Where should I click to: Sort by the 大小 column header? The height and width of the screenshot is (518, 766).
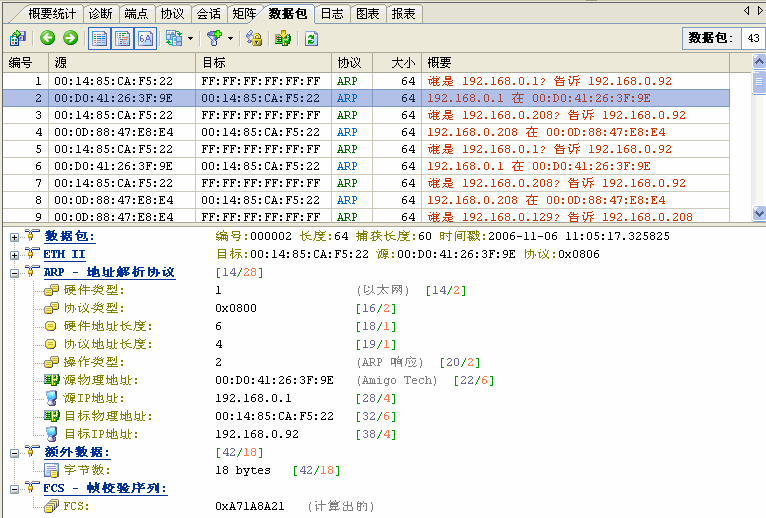(397, 63)
